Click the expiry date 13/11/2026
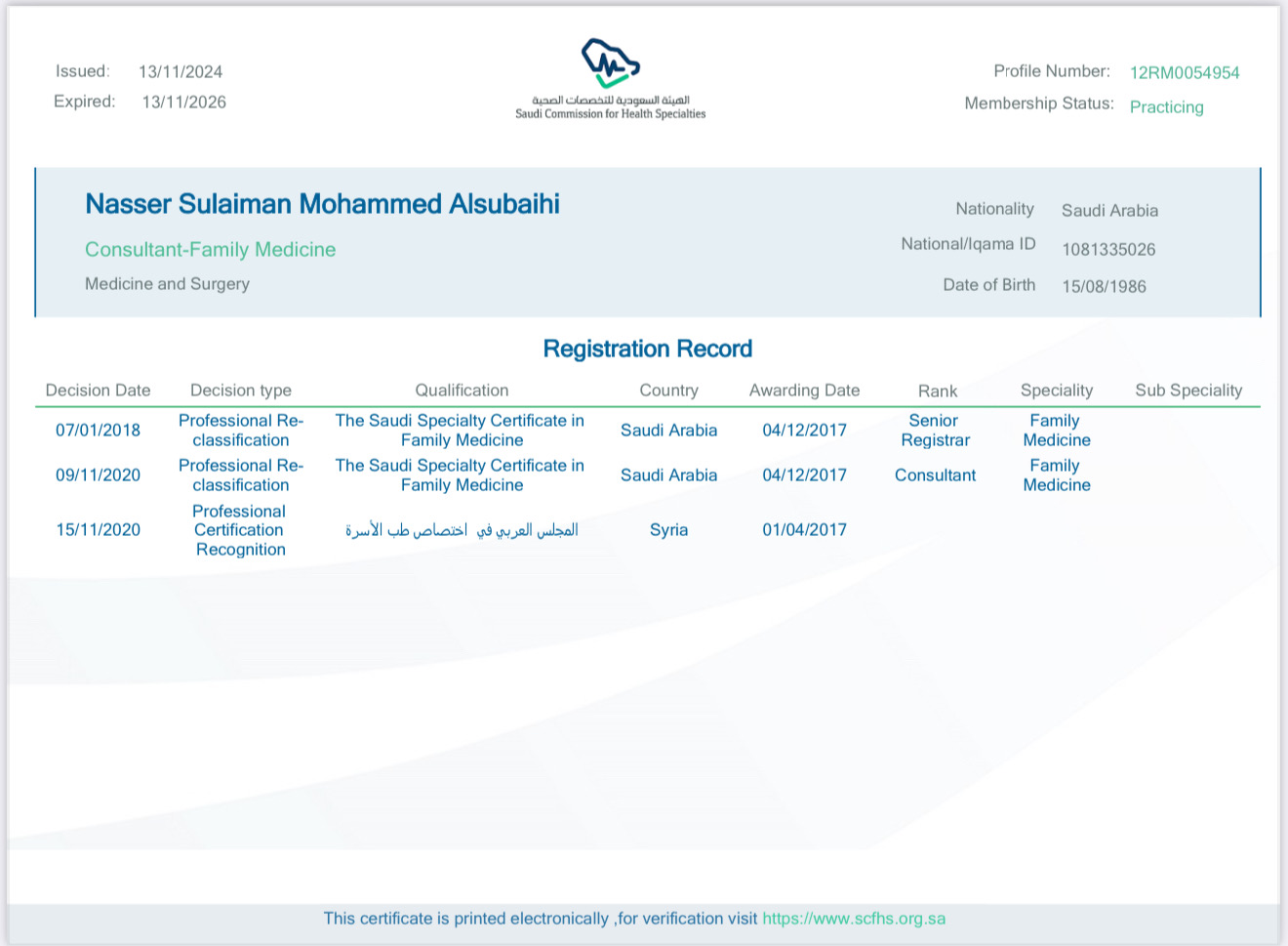This screenshot has width=1288, height=946. click(183, 103)
